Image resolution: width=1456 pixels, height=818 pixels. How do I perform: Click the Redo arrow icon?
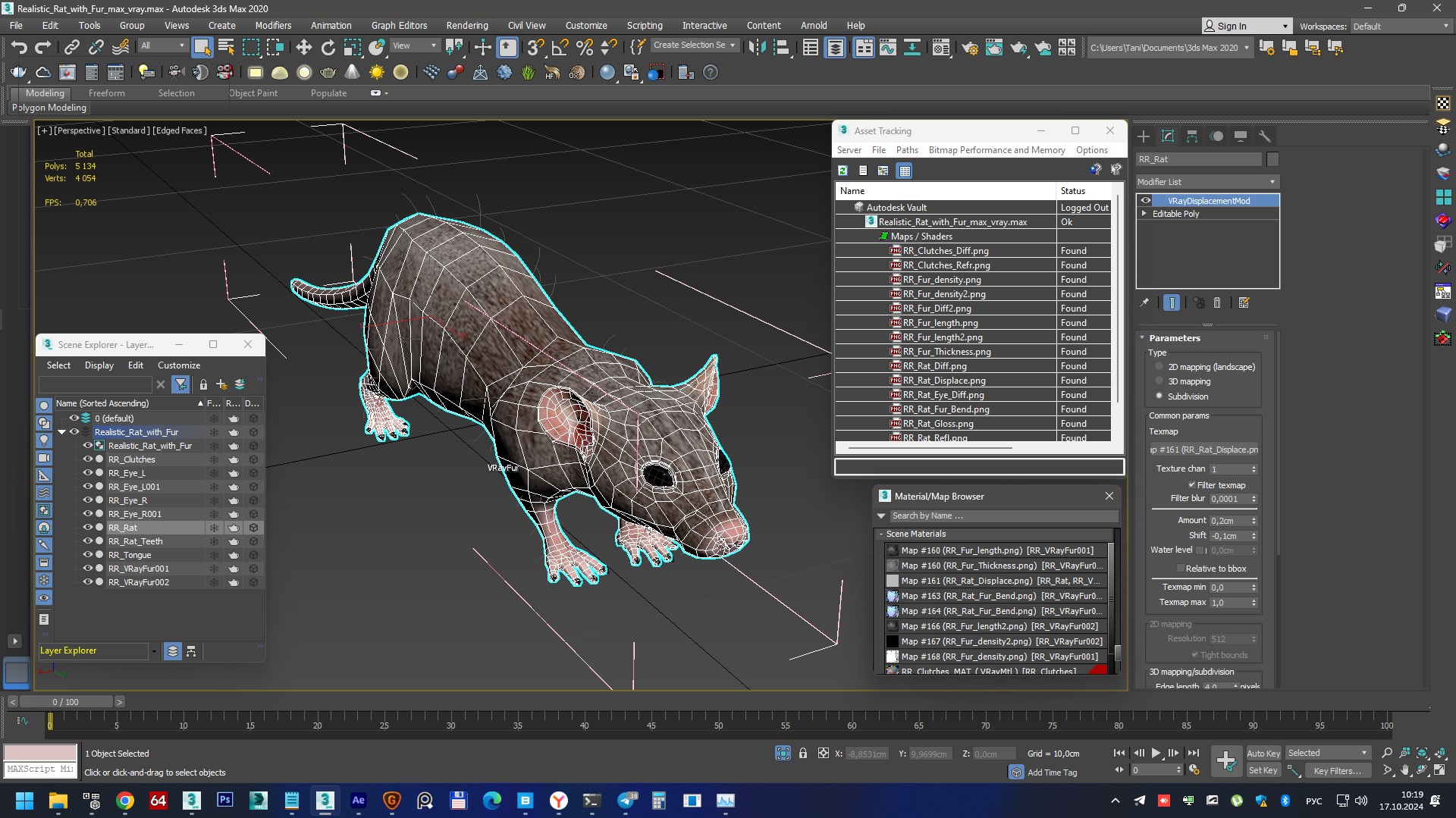(x=43, y=48)
